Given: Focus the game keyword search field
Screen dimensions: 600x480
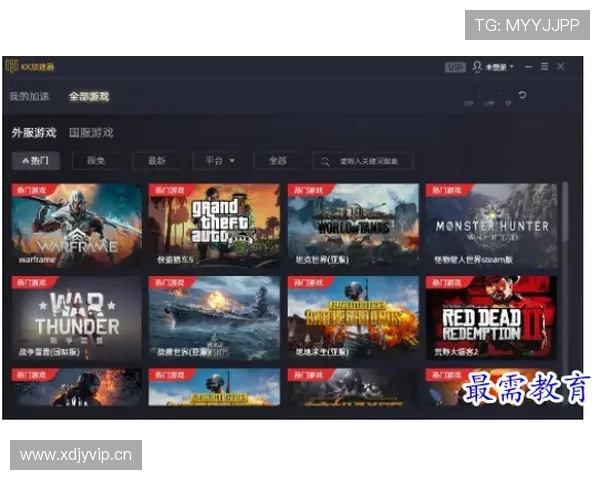Looking at the screenshot, I should point(363,161).
